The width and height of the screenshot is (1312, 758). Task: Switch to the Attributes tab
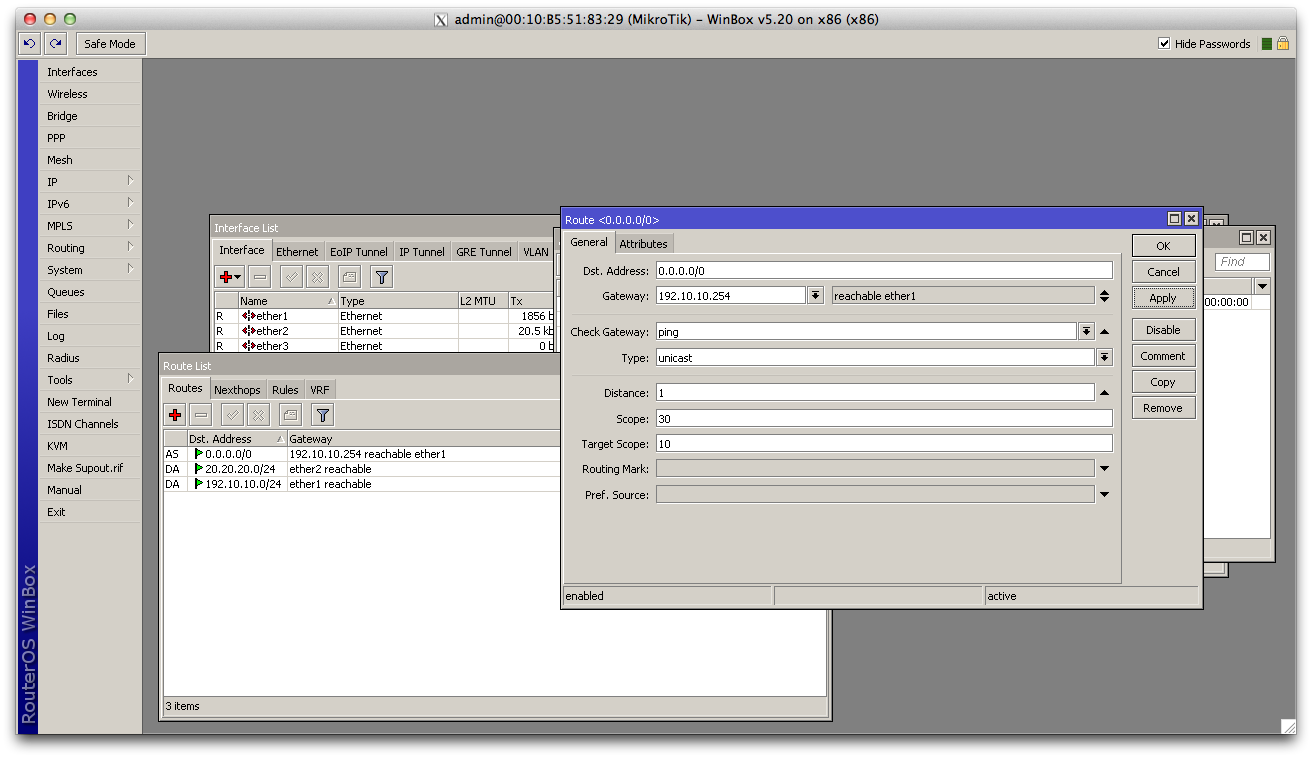point(643,243)
